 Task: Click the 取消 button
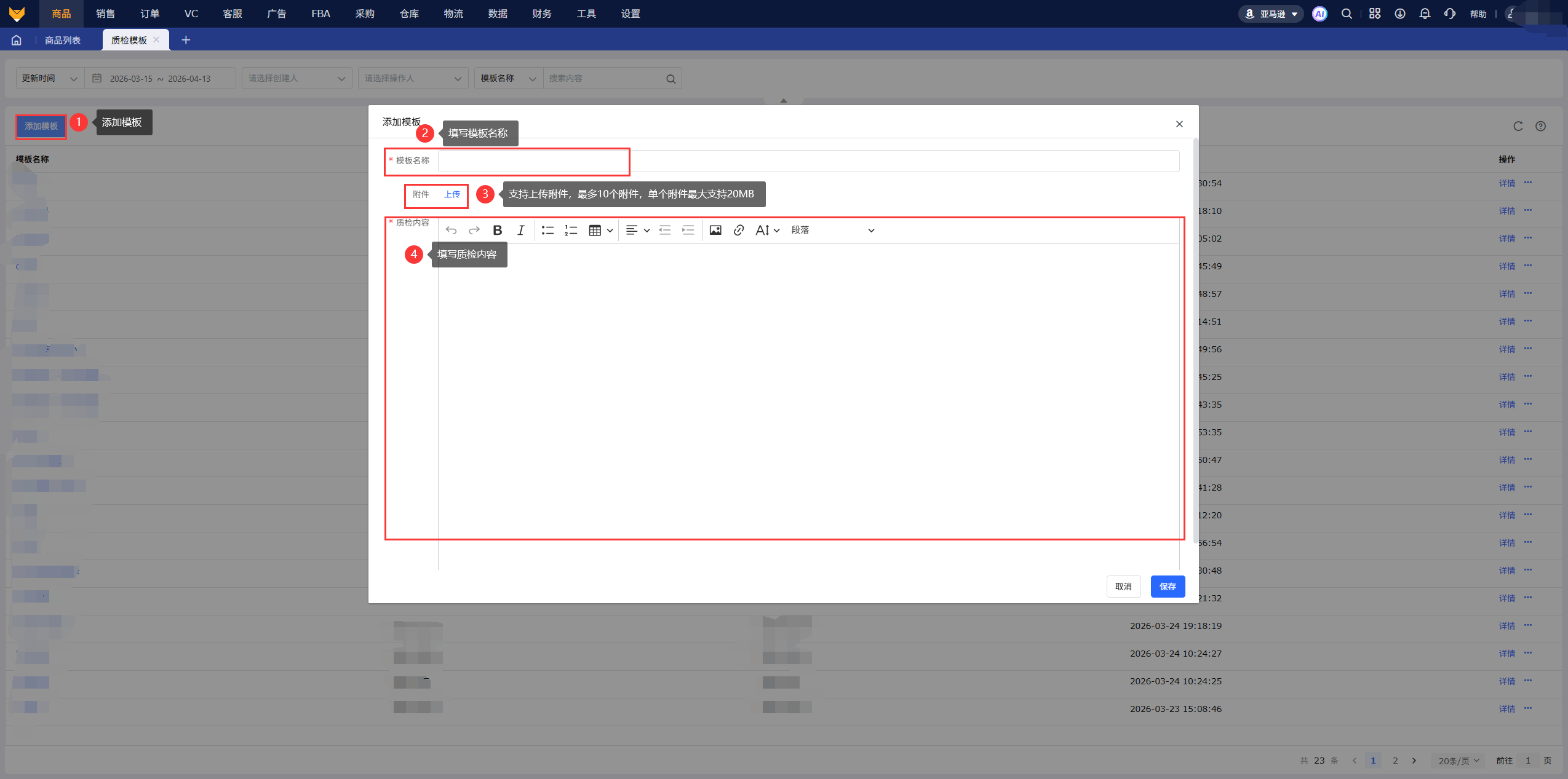[1123, 586]
